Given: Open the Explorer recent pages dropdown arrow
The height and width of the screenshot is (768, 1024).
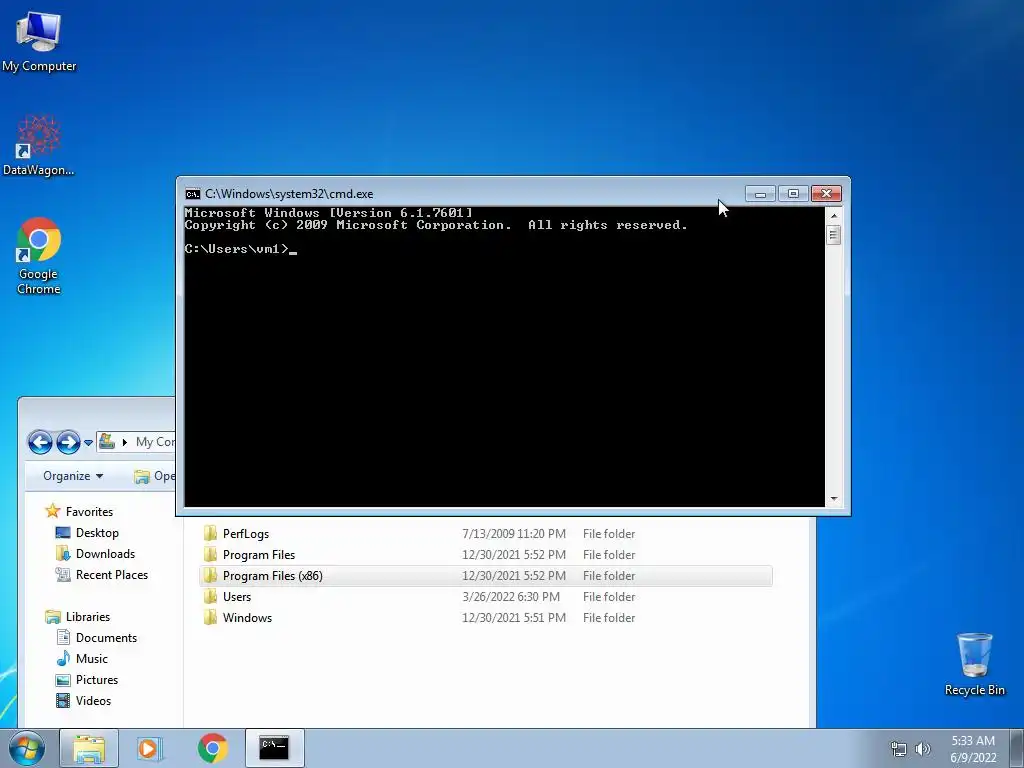Looking at the screenshot, I should click(88, 443).
